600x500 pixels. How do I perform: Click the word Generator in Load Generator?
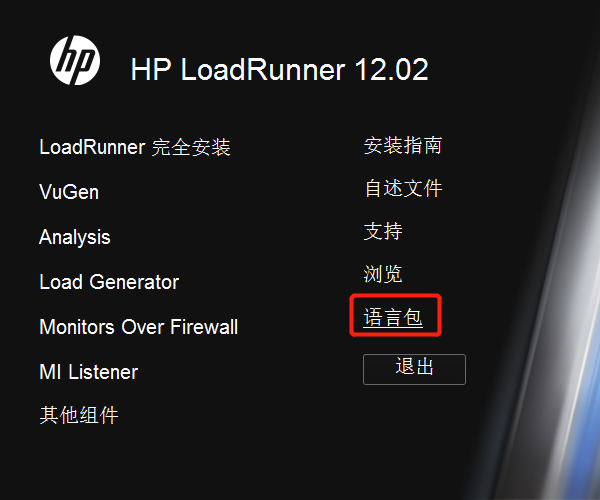pyautogui.click(x=134, y=282)
